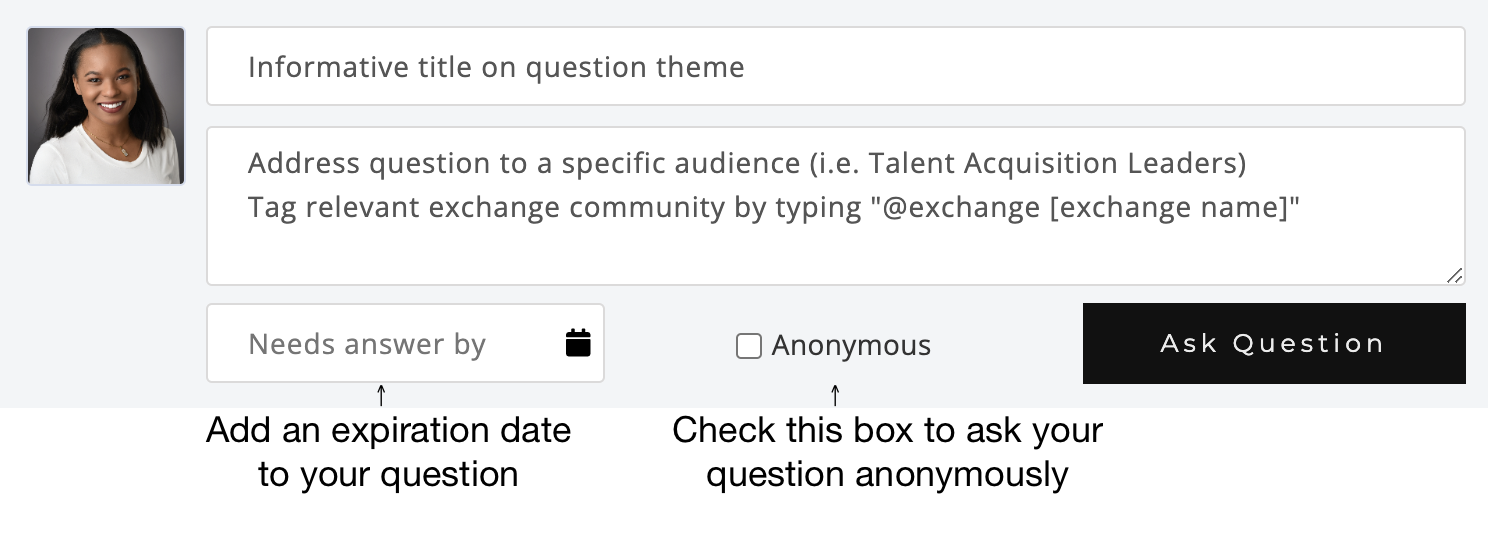
Task: Click the user profile photo
Action: 106,106
